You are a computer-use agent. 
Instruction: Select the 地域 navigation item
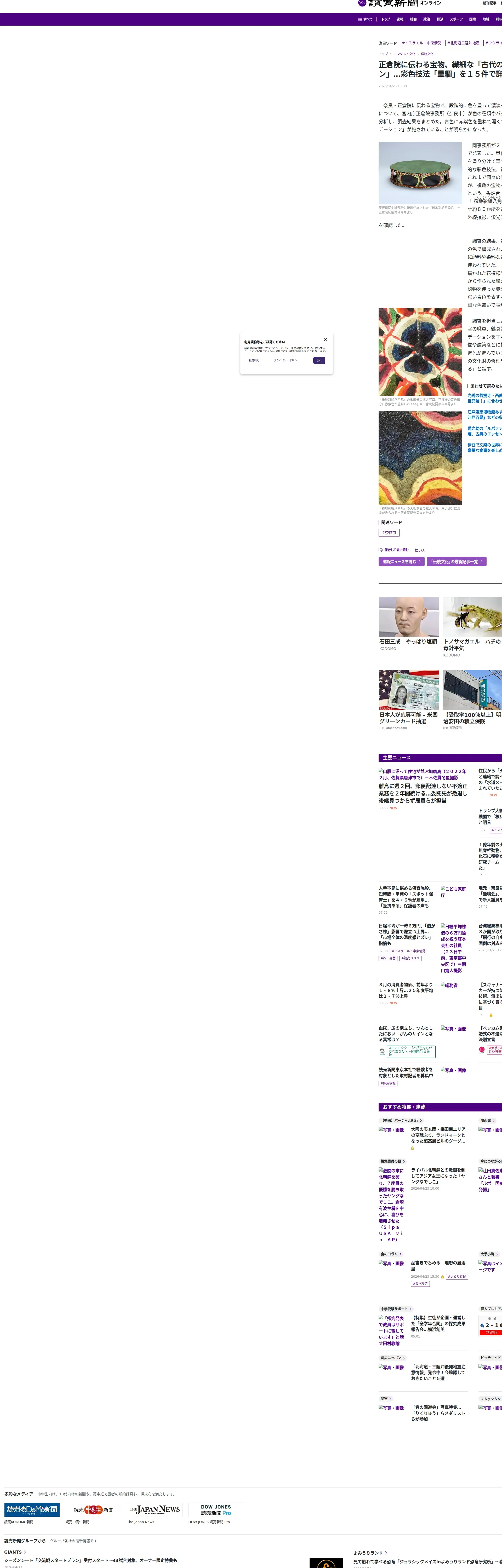click(486, 20)
